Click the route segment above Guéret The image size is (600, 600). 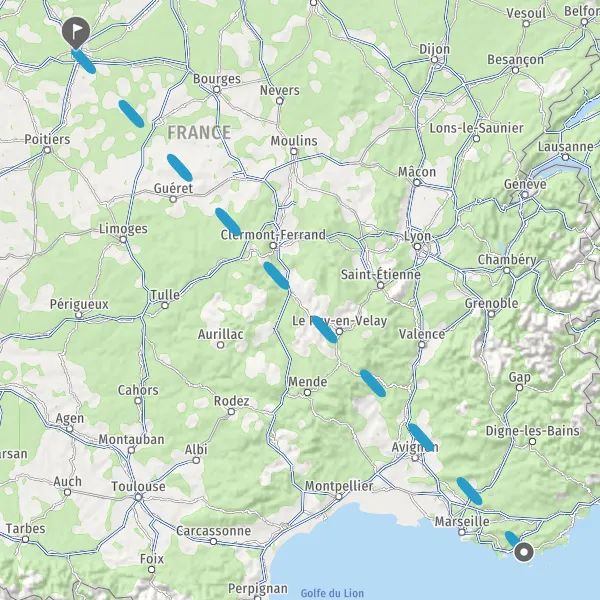point(180,168)
